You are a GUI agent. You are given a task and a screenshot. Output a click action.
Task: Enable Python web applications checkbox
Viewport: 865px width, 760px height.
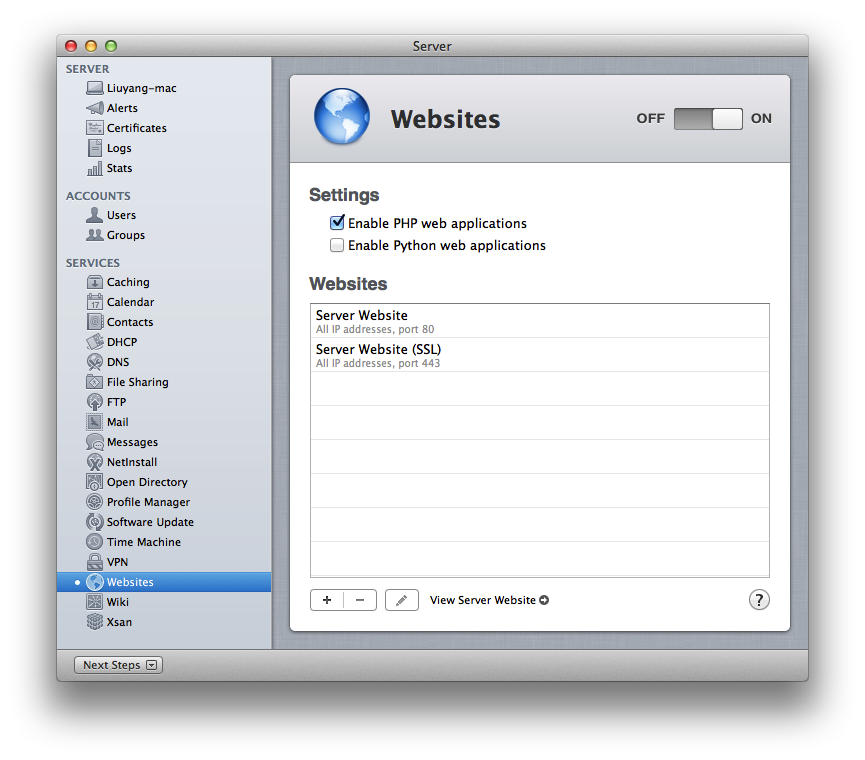(337, 245)
